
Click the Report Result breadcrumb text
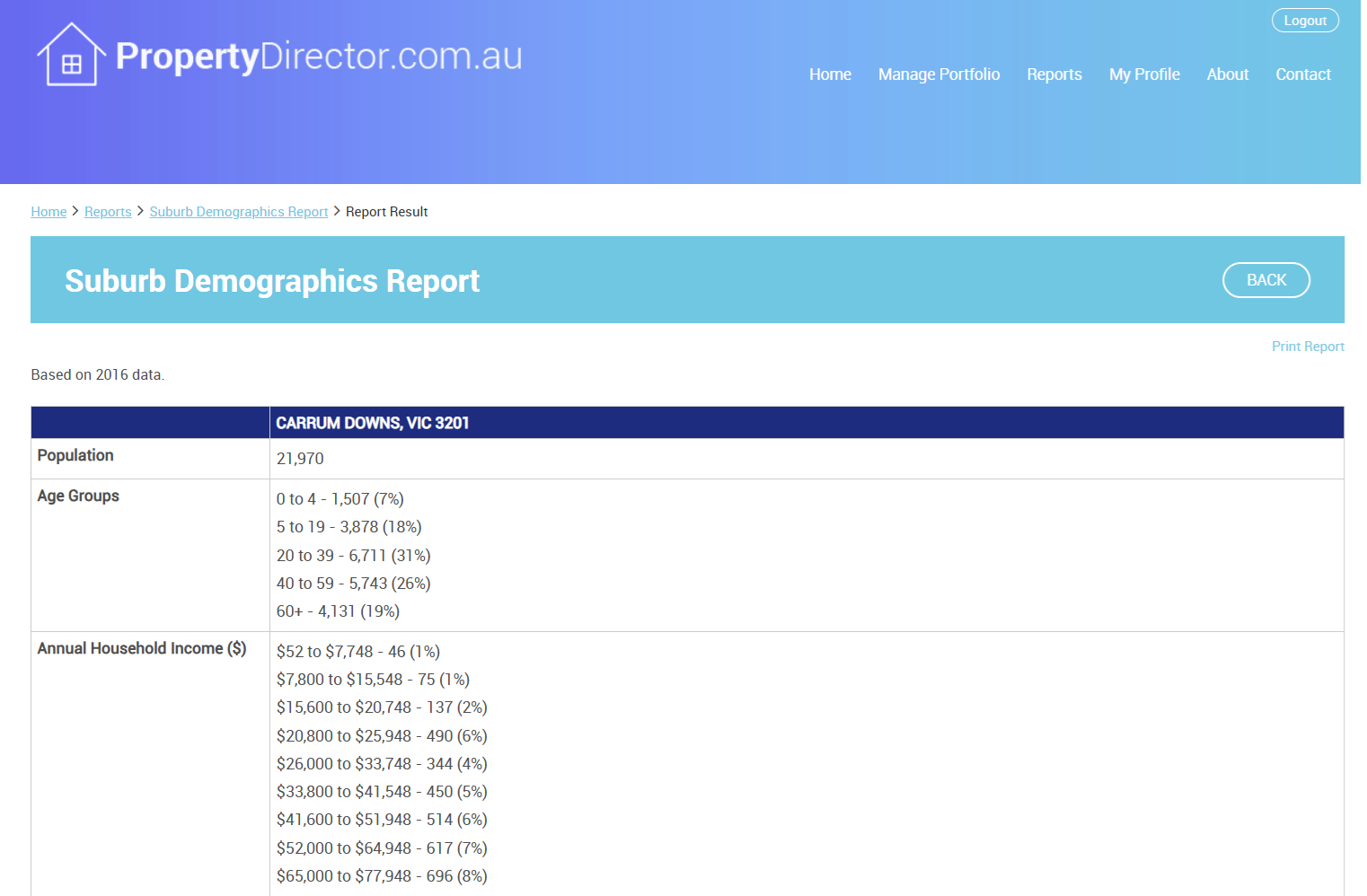[386, 212]
